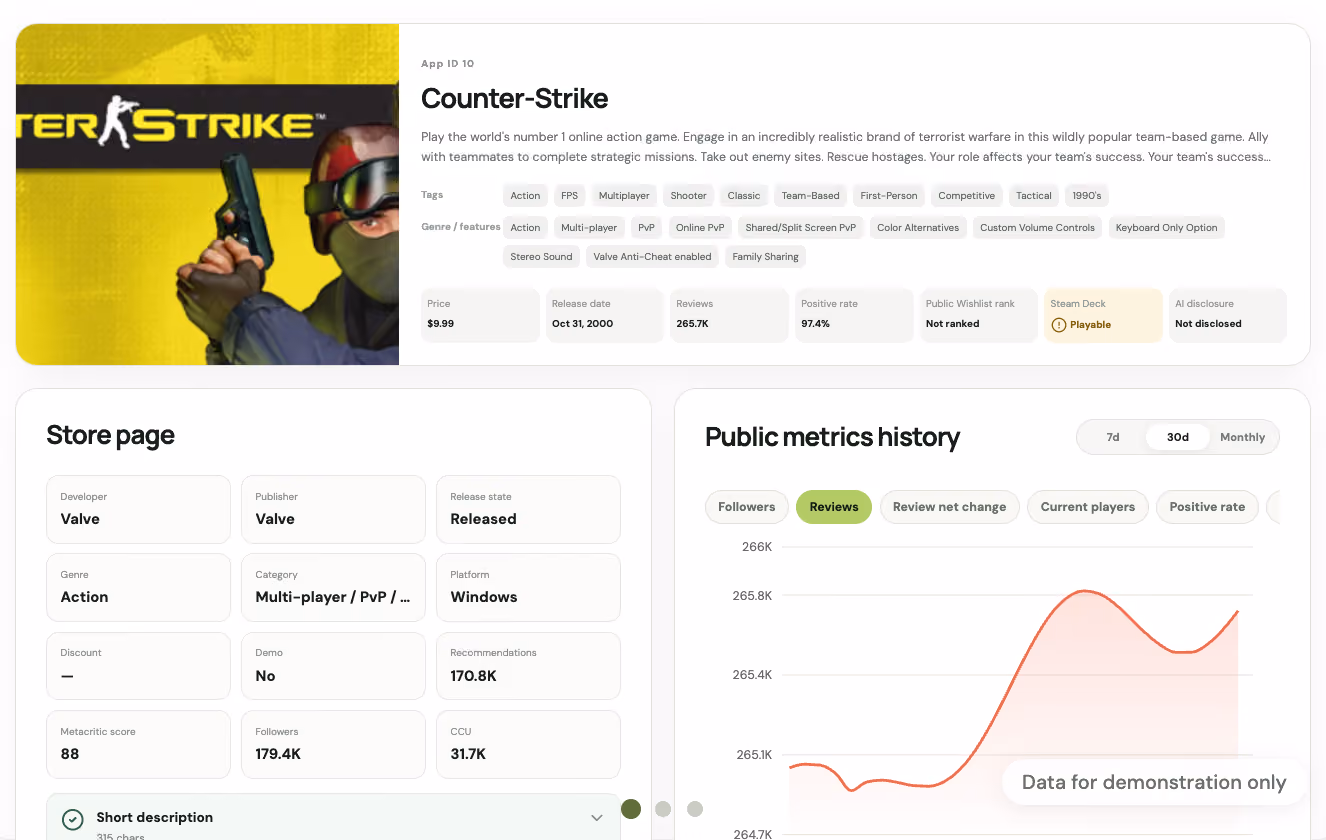1326x840 pixels.
Task: Open the Public Wishlist rank card
Action: pyautogui.click(x=979, y=315)
